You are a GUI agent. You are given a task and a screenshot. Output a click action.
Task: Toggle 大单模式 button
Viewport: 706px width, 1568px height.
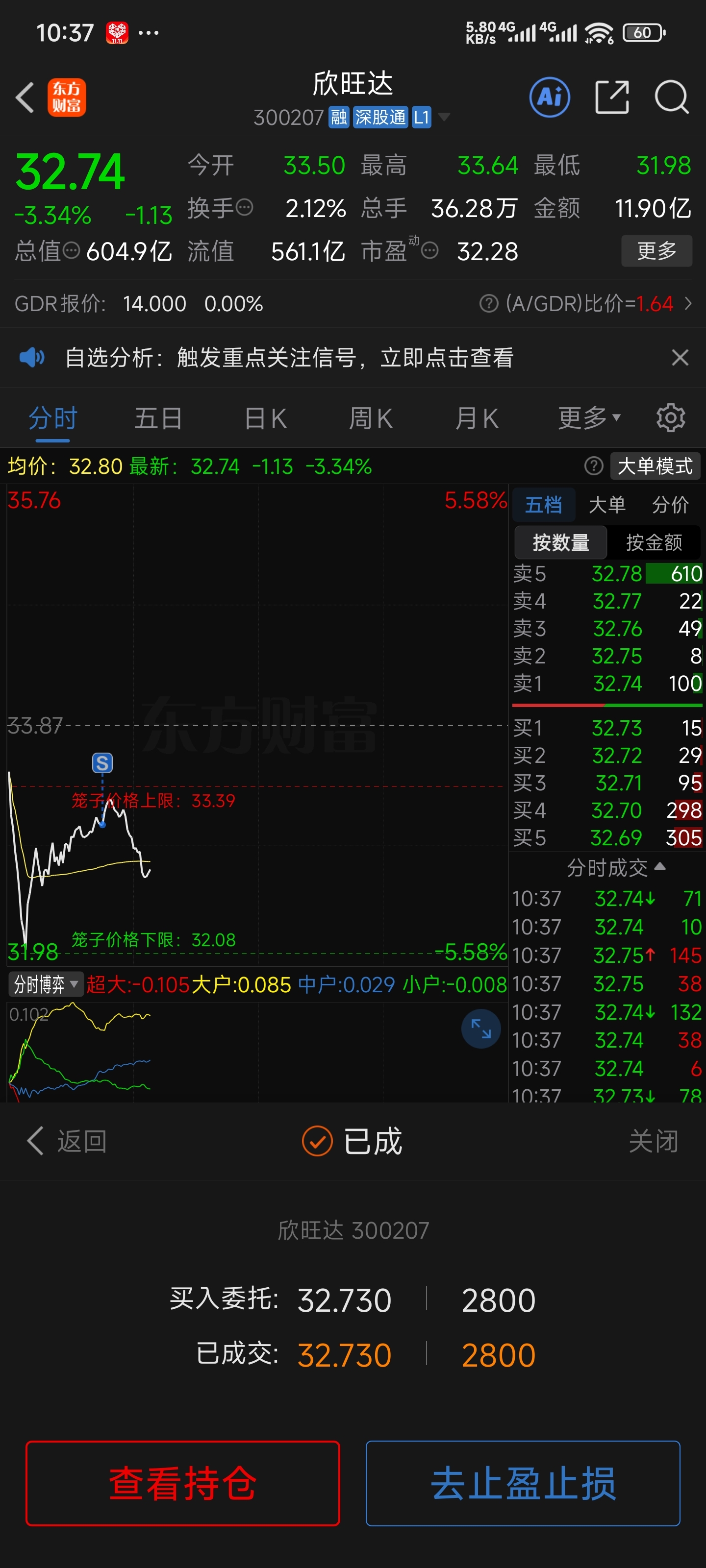655,466
